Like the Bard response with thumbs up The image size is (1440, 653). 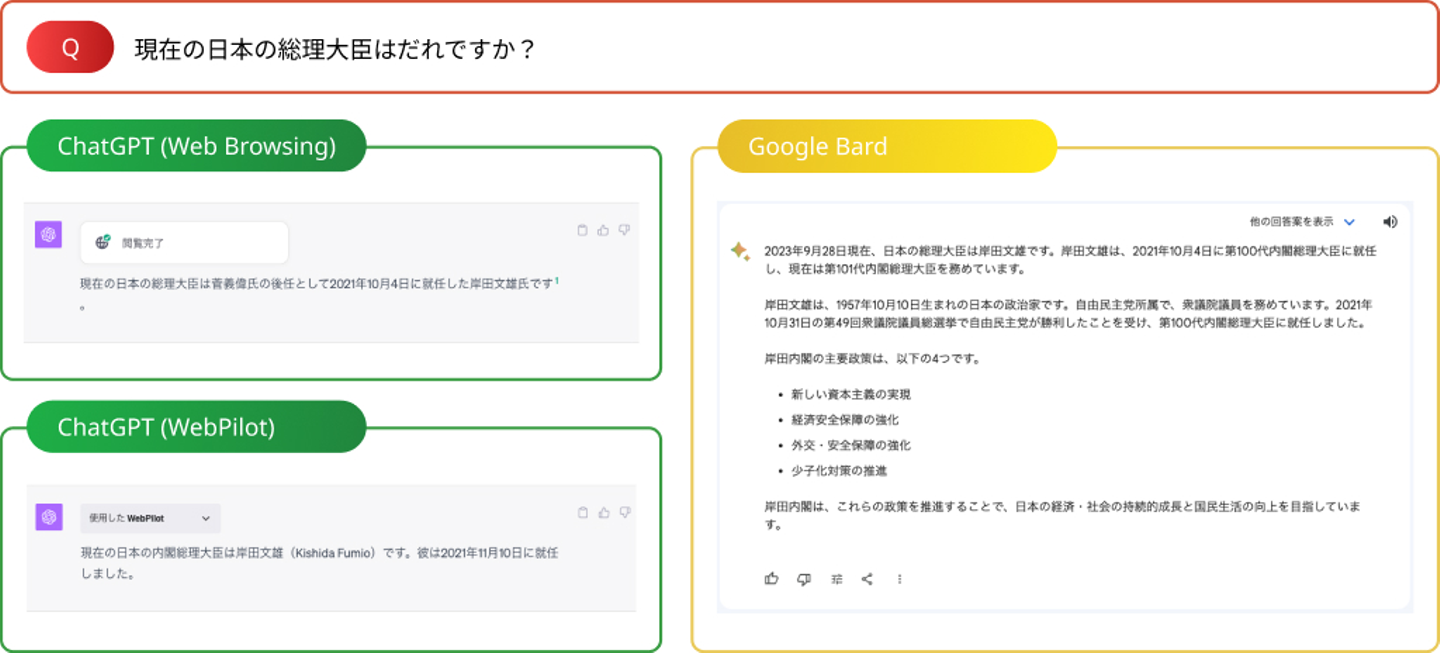point(771,578)
